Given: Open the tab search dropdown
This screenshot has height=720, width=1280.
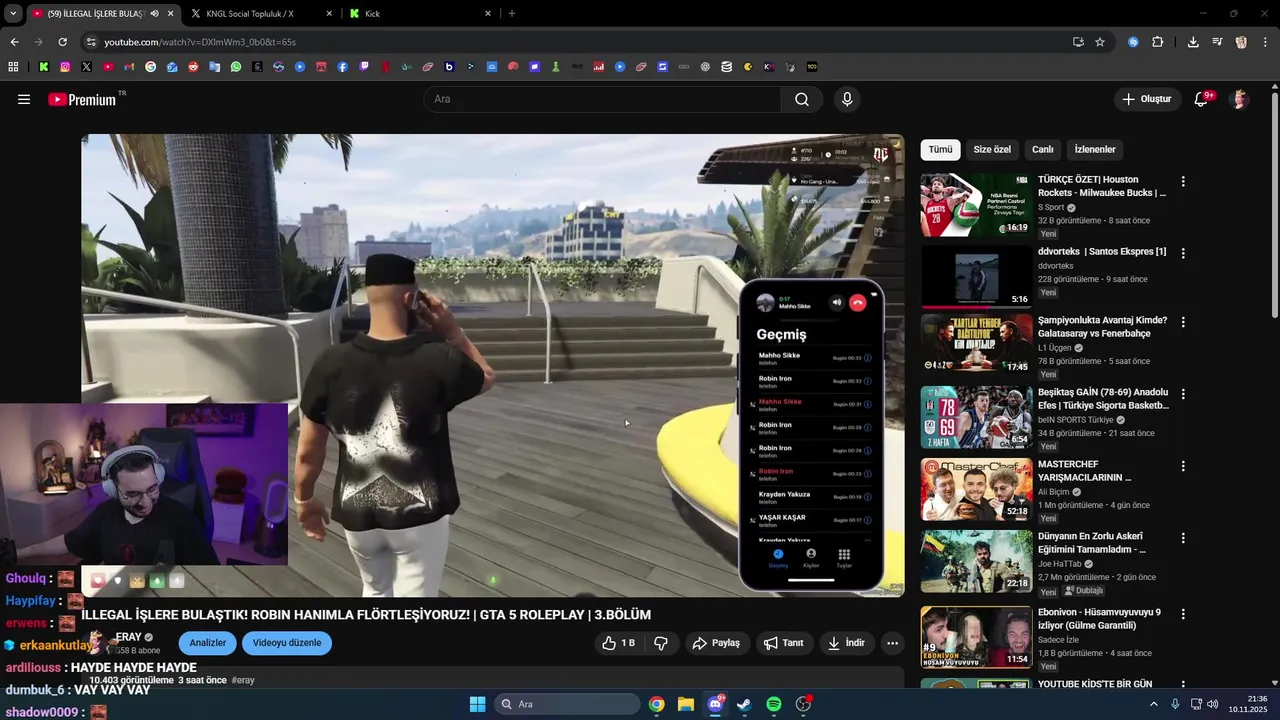Looking at the screenshot, I should click(x=13, y=14).
